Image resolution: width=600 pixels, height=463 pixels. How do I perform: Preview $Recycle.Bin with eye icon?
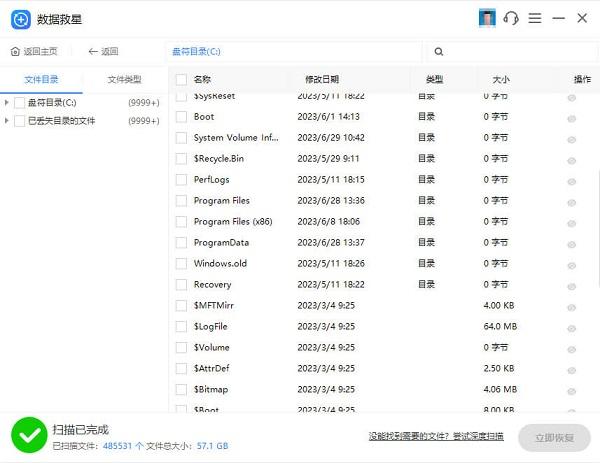click(x=572, y=161)
